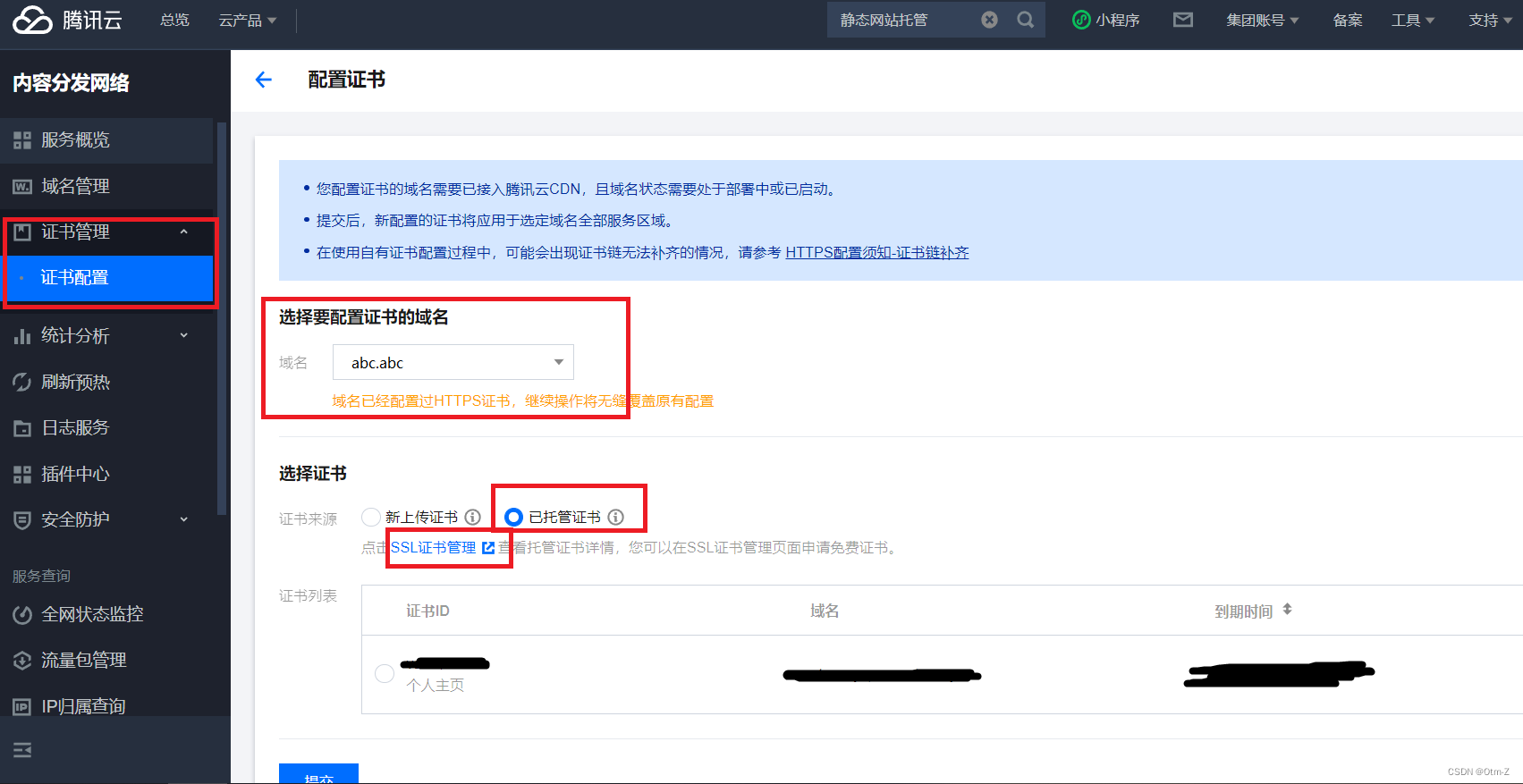1523x784 pixels.
Task: Click the sidebar vertical scrollbar
Action: [222, 317]
